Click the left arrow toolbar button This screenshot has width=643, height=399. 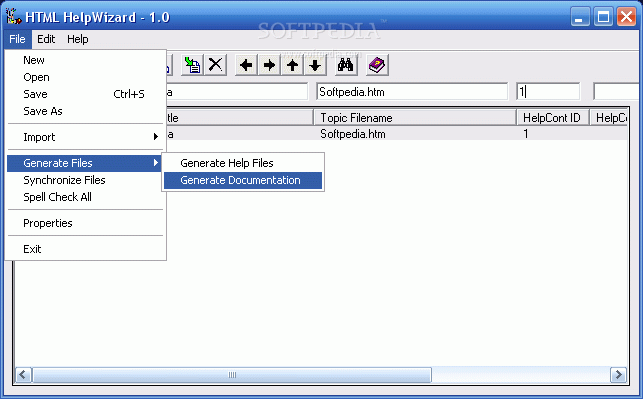(x=246, y=65)
